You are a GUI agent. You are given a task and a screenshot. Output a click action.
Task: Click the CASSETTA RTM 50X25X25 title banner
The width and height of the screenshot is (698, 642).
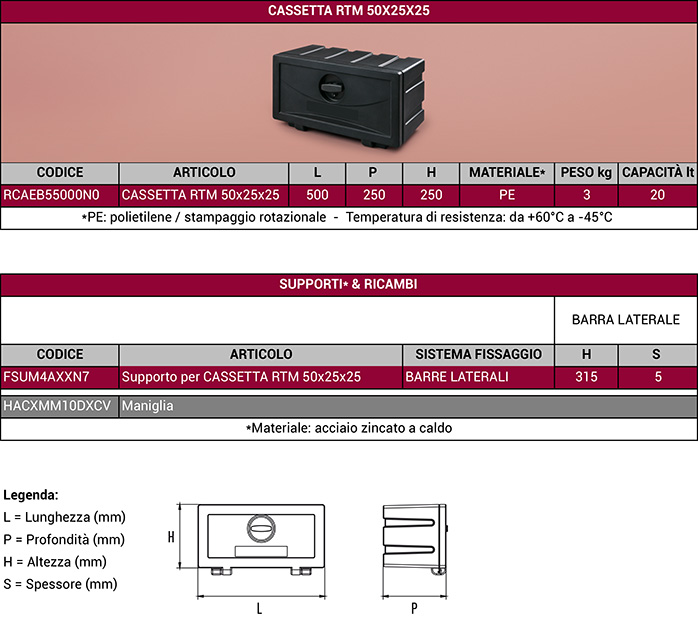point(349,11)
